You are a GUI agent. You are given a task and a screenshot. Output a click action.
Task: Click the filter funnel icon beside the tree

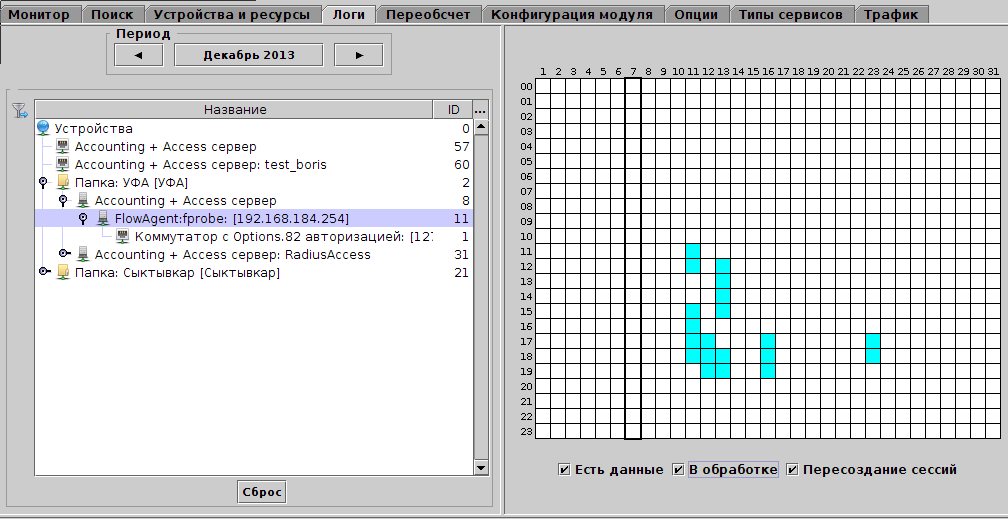(x=20, y=110)
